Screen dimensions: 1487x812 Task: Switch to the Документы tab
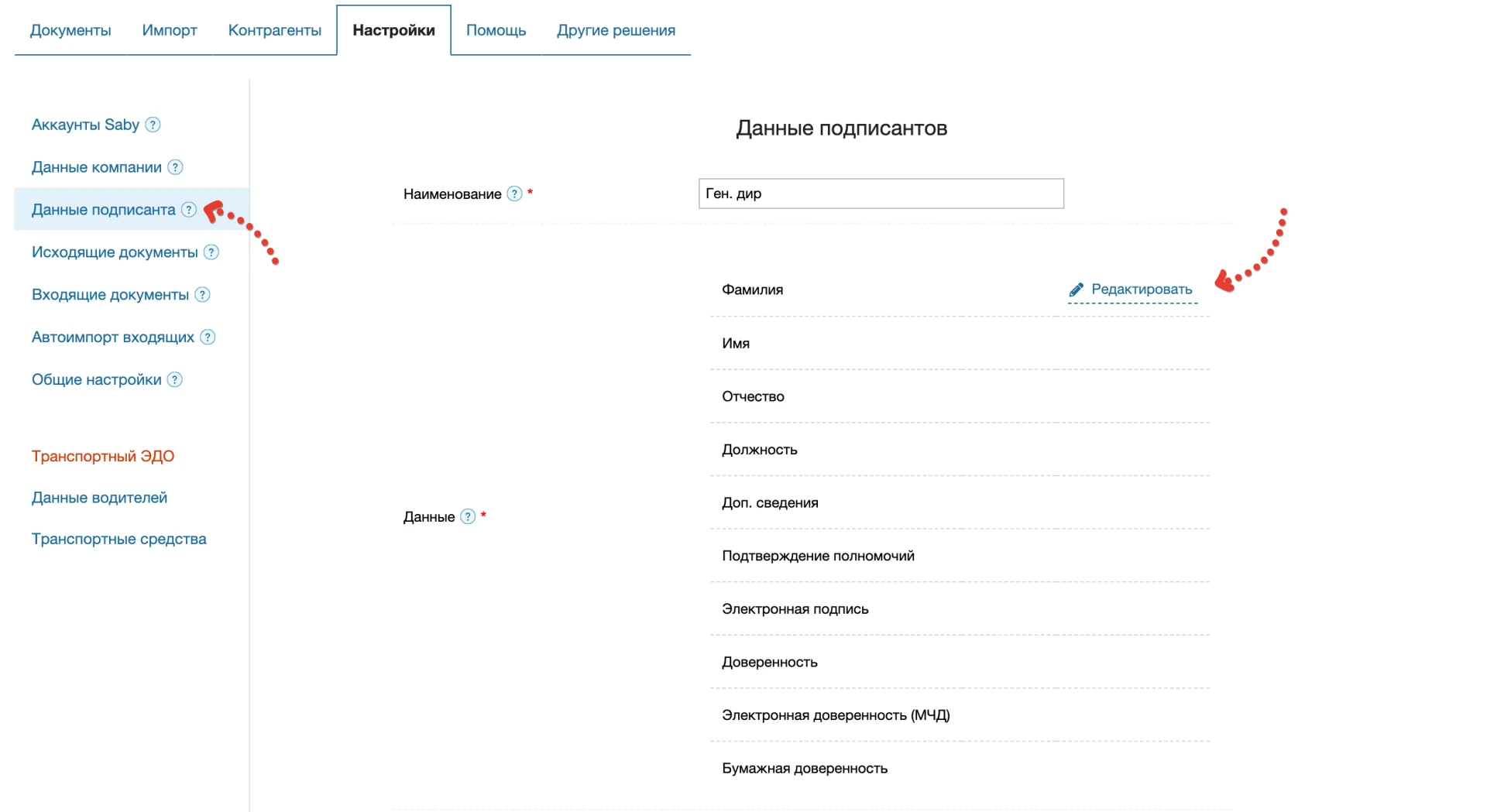tap(70, 30)
